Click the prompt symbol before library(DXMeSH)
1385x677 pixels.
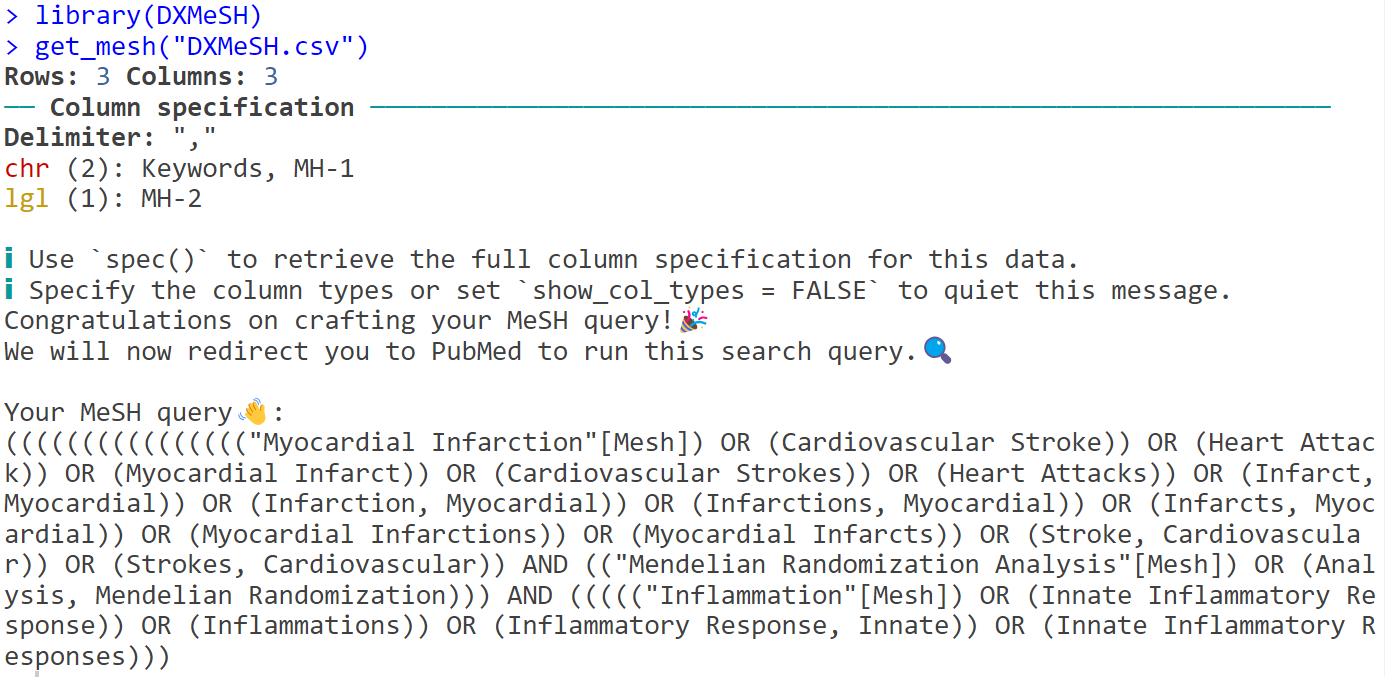(x=12, y=16)
